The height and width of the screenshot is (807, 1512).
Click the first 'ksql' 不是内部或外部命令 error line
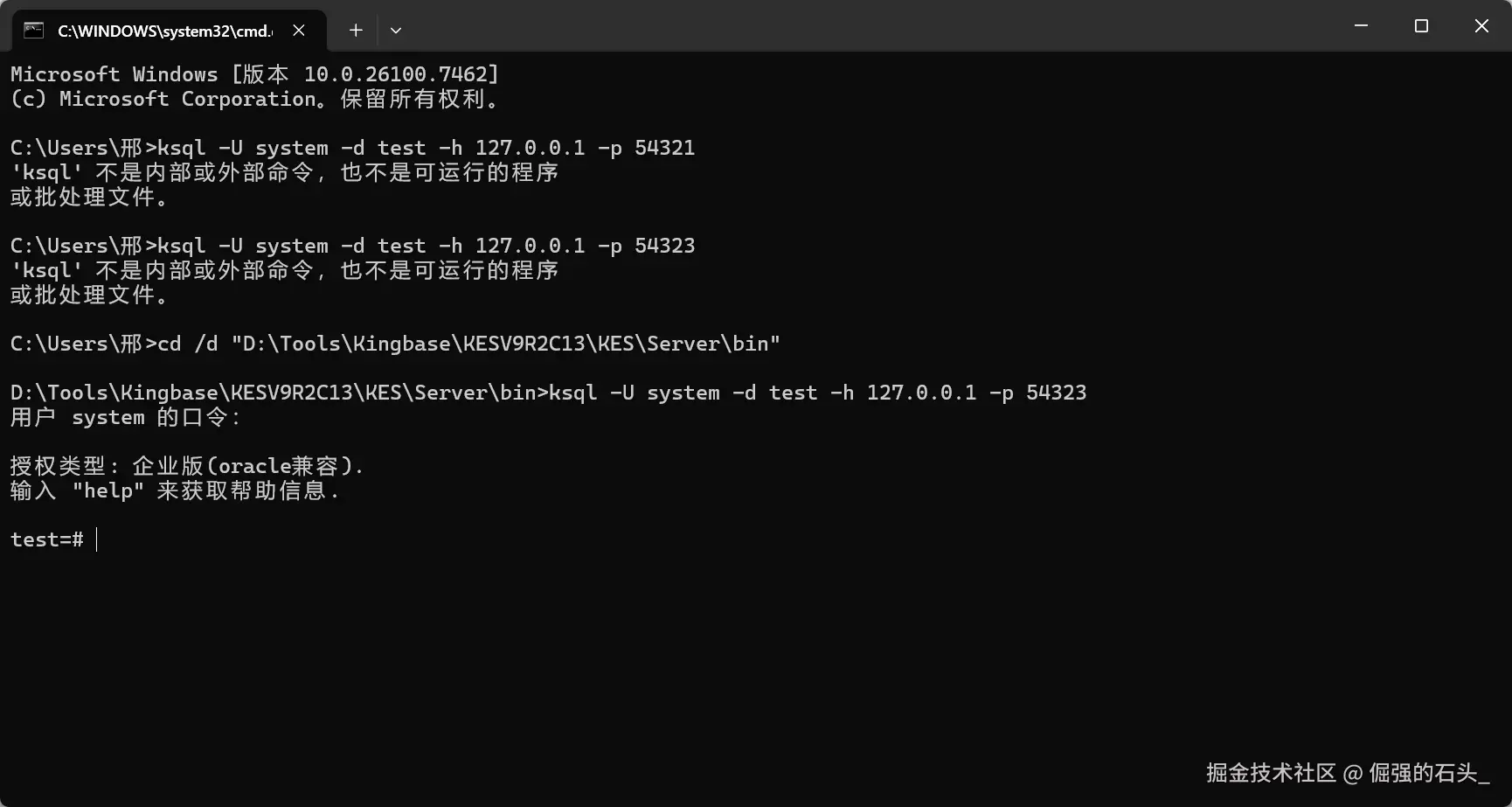[x=284, y=172]
